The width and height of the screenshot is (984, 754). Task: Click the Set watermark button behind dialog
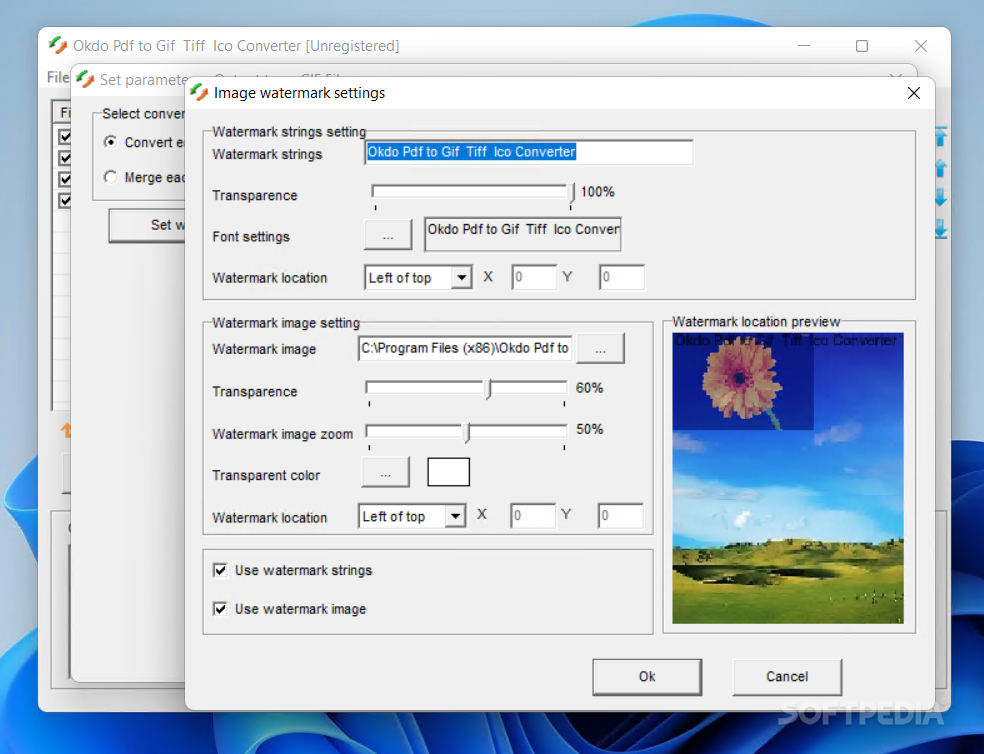pos(148,225)
